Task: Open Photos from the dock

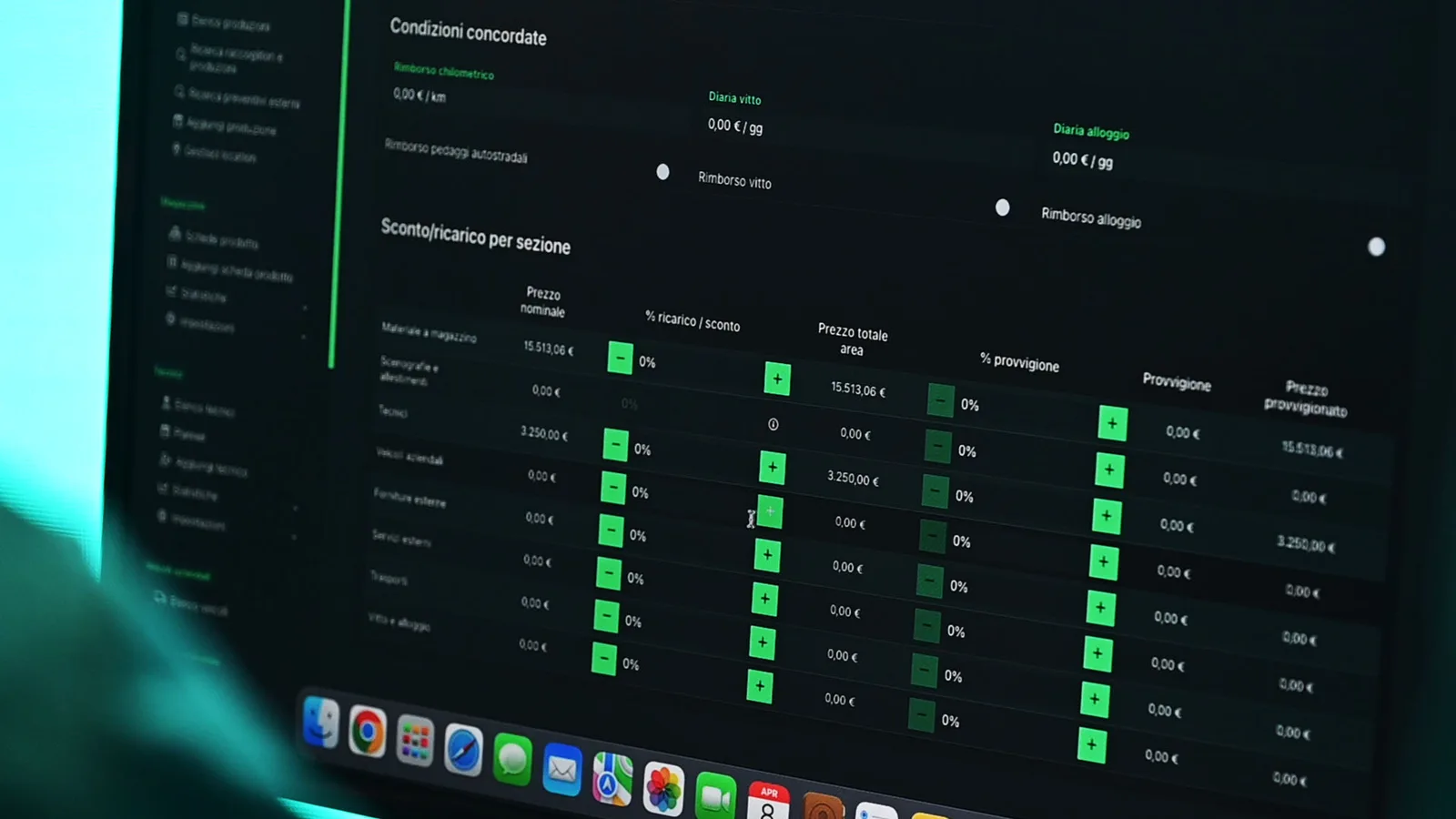Action: [663, 788]
